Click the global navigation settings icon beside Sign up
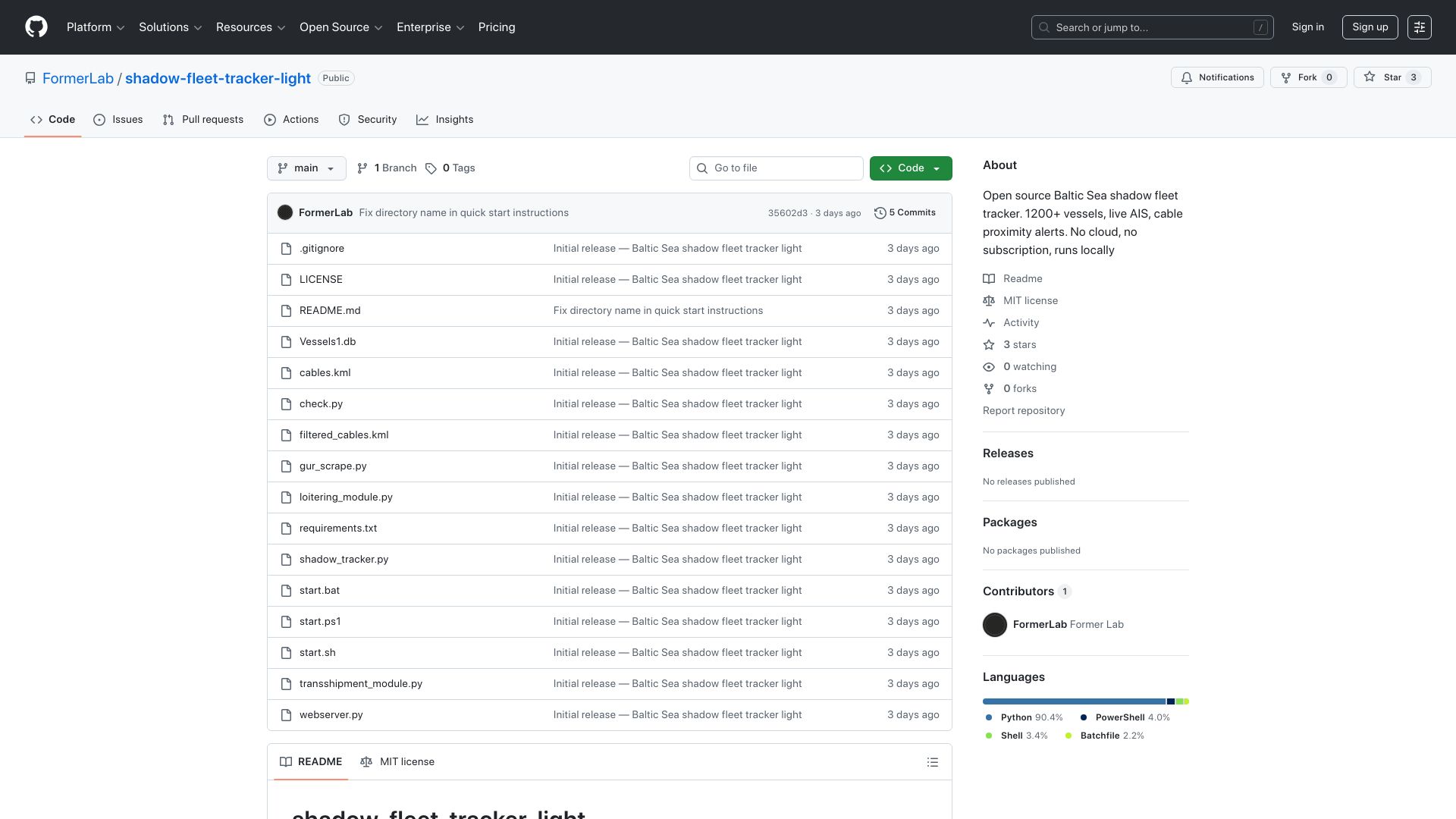Image resolution: width=1456 pixels, height=819 pixels. pos(1420,27)
